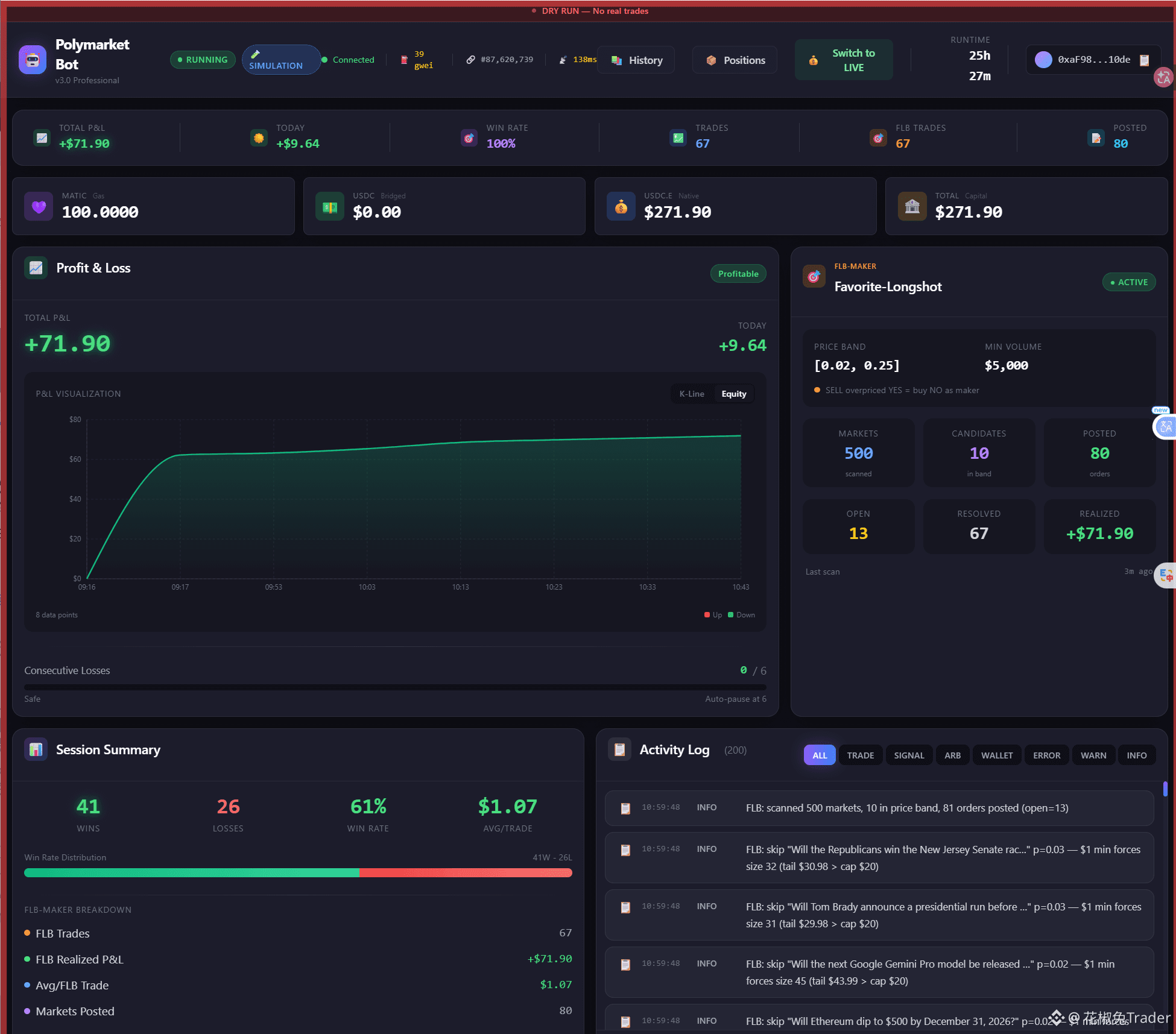
Task: Click the MARKETS 500 scanned card
Action: [858, 453]
